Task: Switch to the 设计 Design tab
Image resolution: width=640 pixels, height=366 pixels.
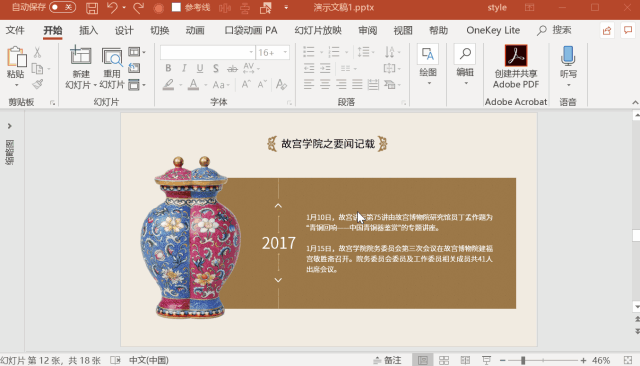Action: point(124,30)
